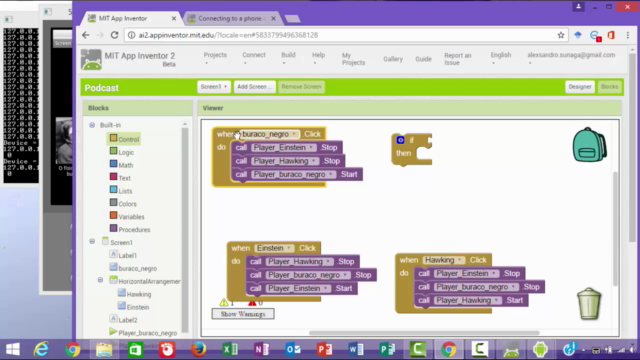Click the yellow warning triangle icon
The image size is (640, 360).
click(224, 302)
